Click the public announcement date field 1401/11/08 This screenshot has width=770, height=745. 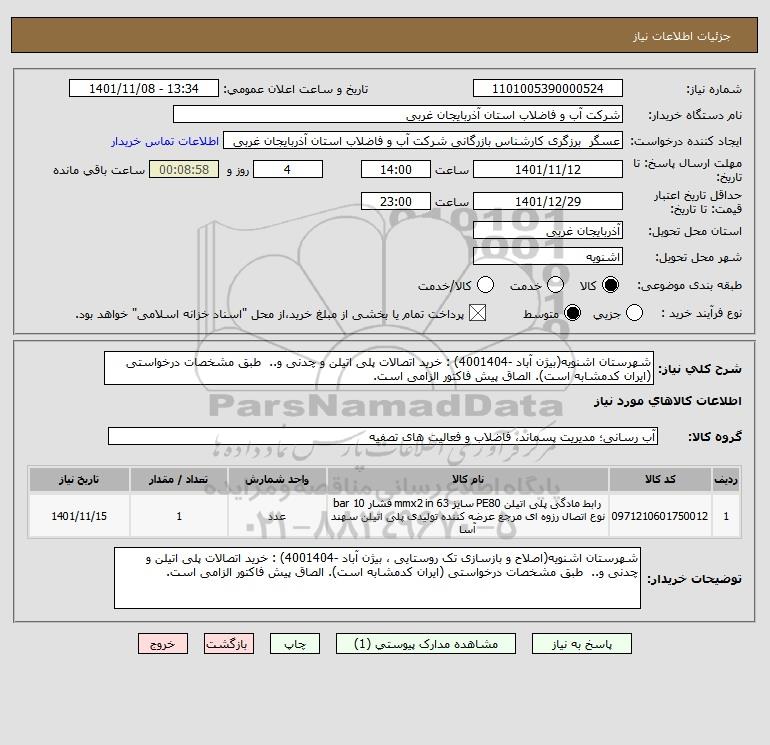click(x=144, y=88)
